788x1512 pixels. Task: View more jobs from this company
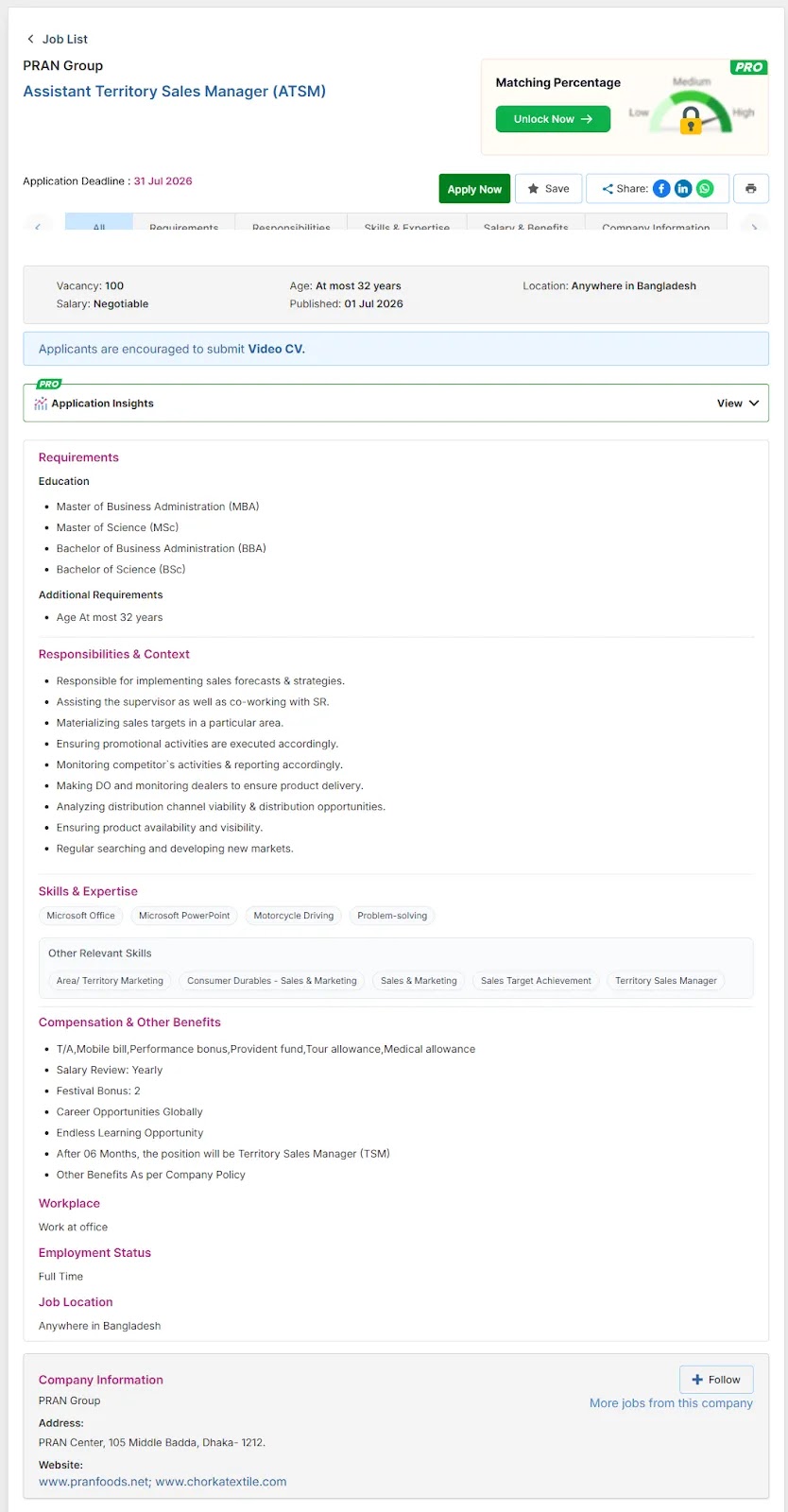671,1403
